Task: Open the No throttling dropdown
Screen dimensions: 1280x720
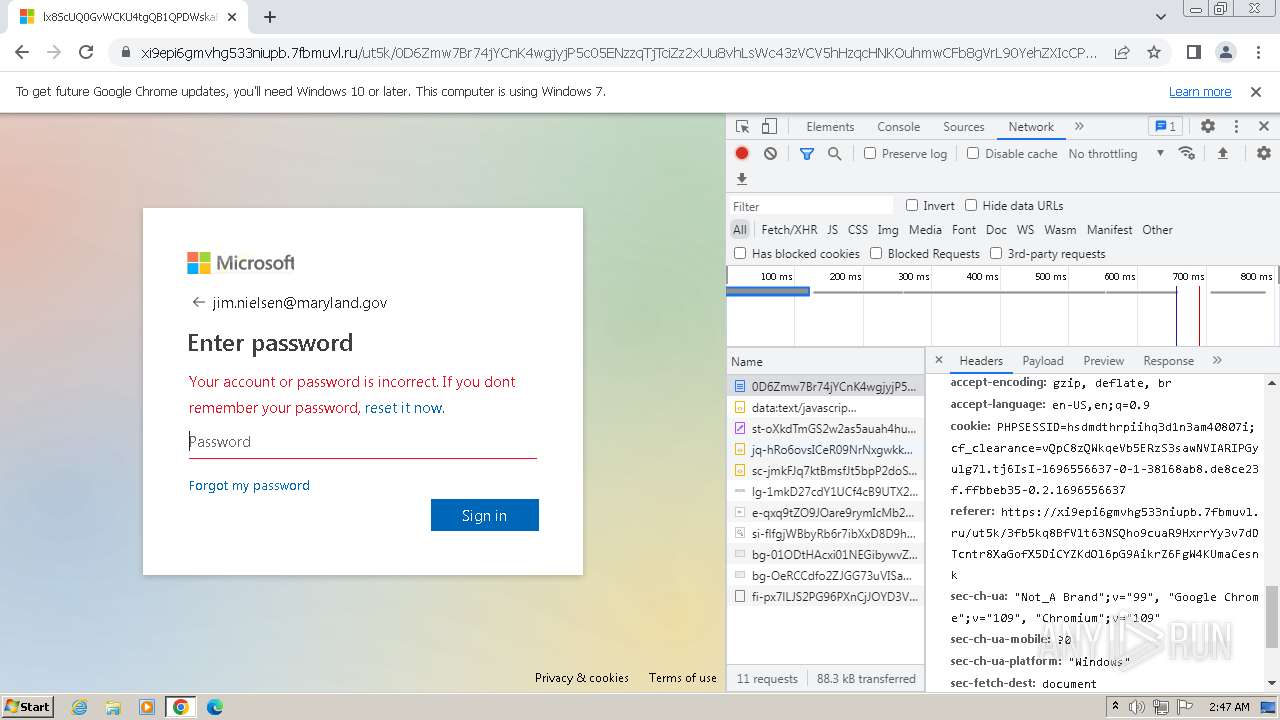Action: tap(1116, 154)
